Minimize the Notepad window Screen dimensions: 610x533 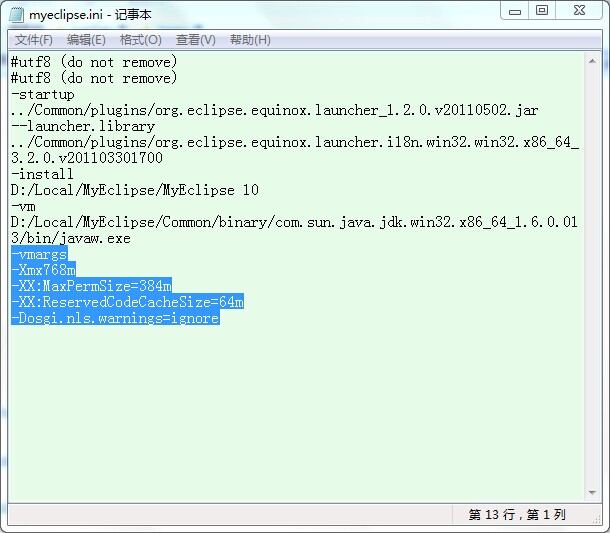pos(515,11)
